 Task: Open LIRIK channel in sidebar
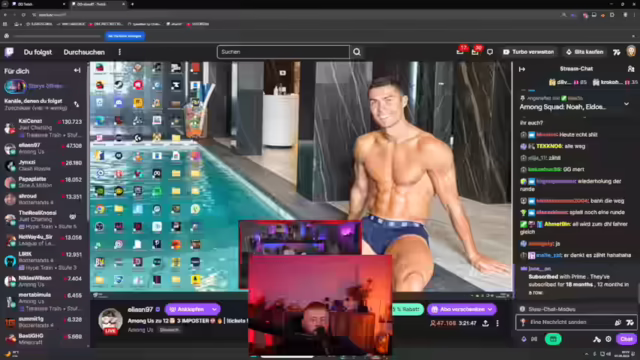pyautogui.click(x=43, y=260)
